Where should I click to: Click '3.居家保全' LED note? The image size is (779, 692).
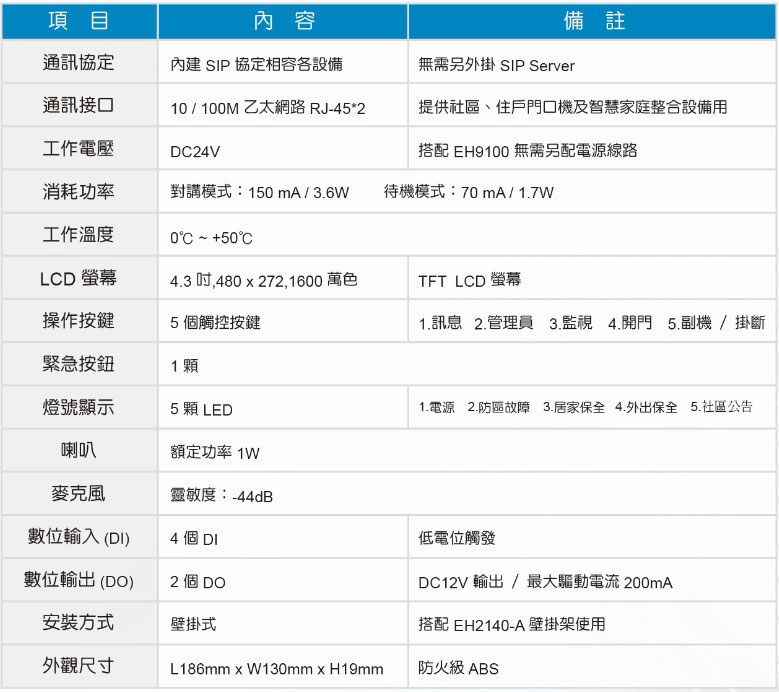[574, 407]
